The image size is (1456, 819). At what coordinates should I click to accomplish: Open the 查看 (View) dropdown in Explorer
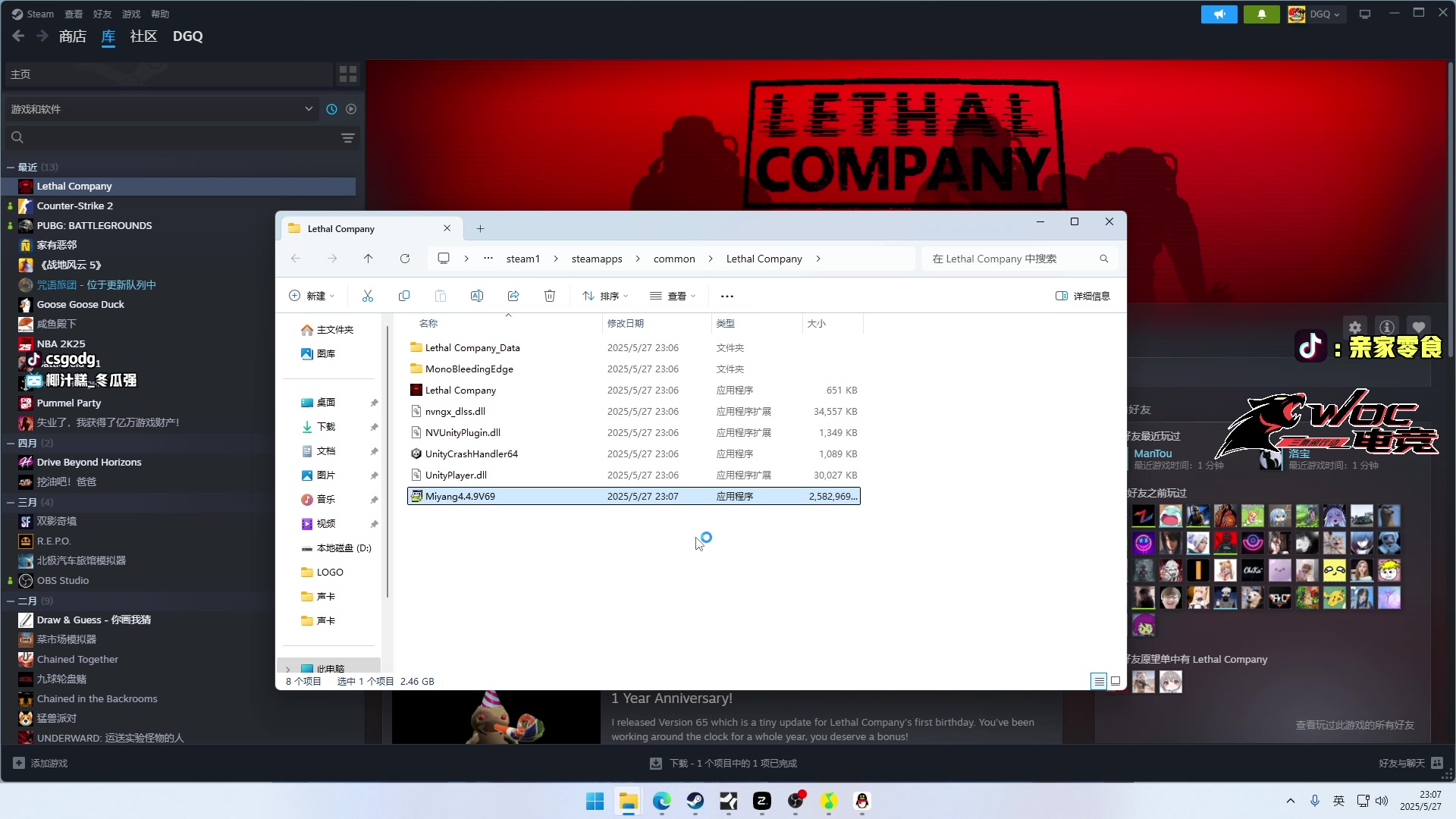pos(673,296)
